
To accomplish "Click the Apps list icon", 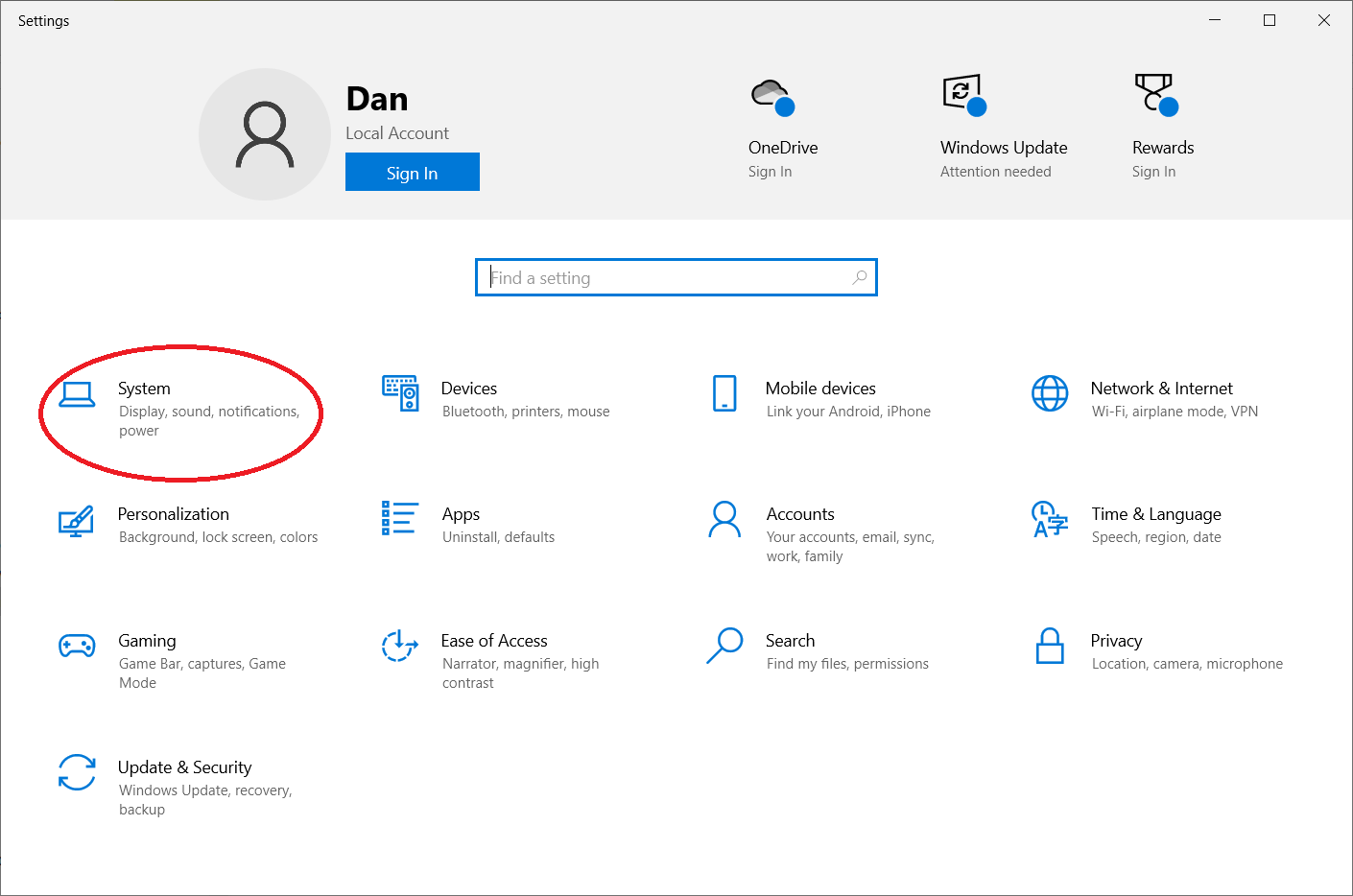I will pyautogui.click(x=400, y=518).
